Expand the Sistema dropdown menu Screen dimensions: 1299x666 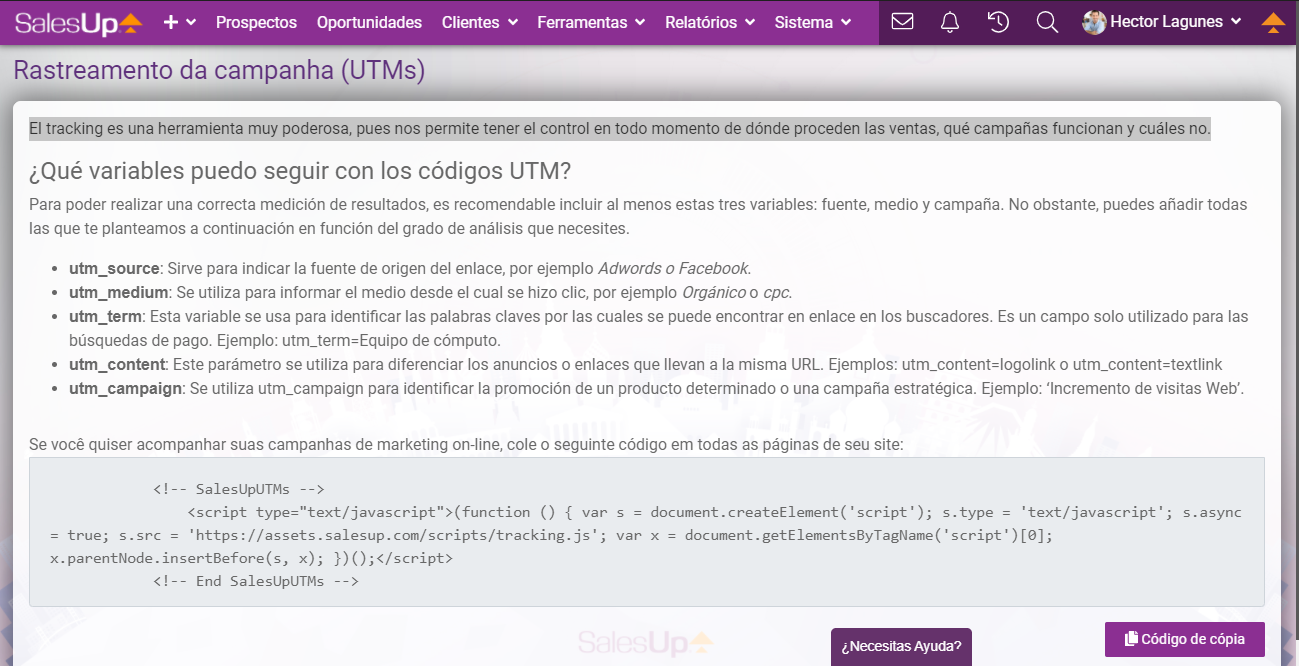pos(813,22)
